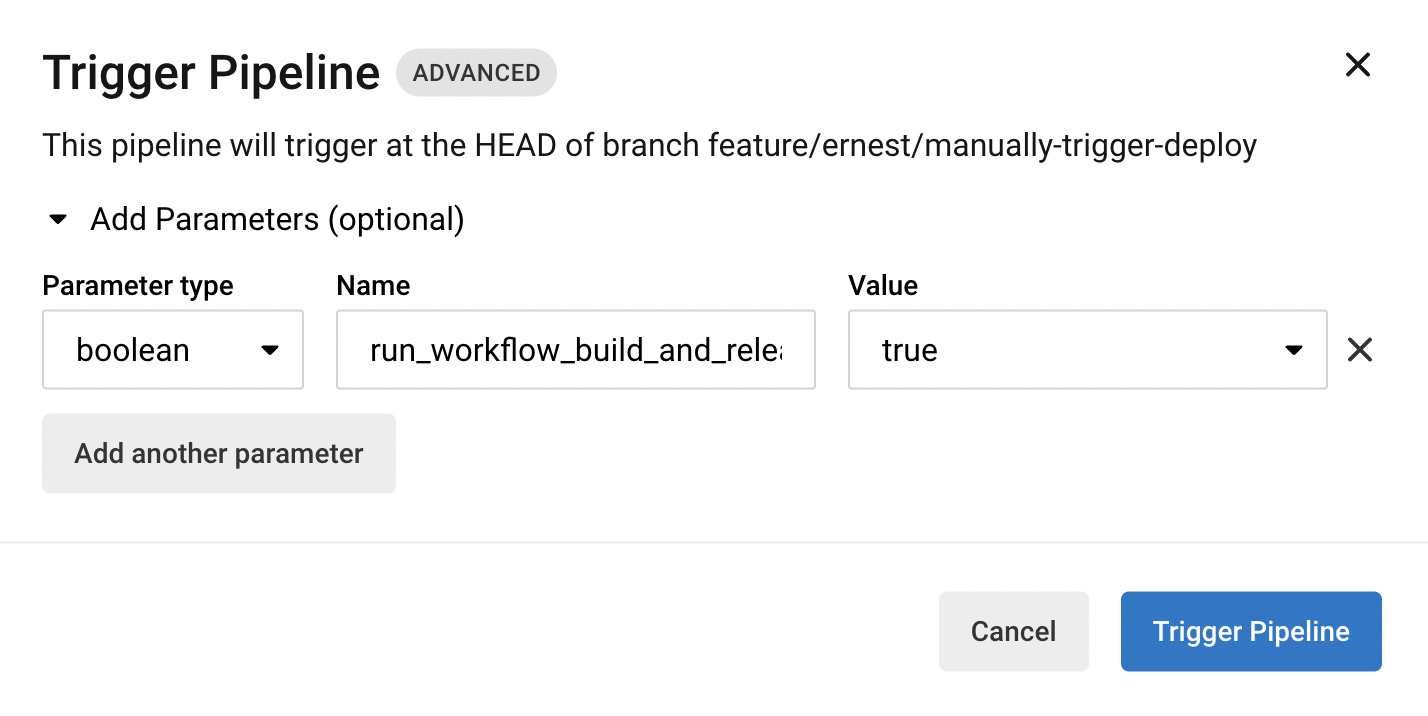1428x716 pixels.
Task: Click the ADVANCED badge
Action: [x=476, y=73]
